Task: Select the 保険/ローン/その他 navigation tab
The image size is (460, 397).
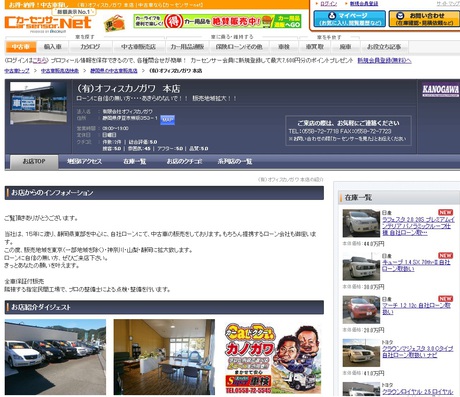Action: (x=239, y=47)
